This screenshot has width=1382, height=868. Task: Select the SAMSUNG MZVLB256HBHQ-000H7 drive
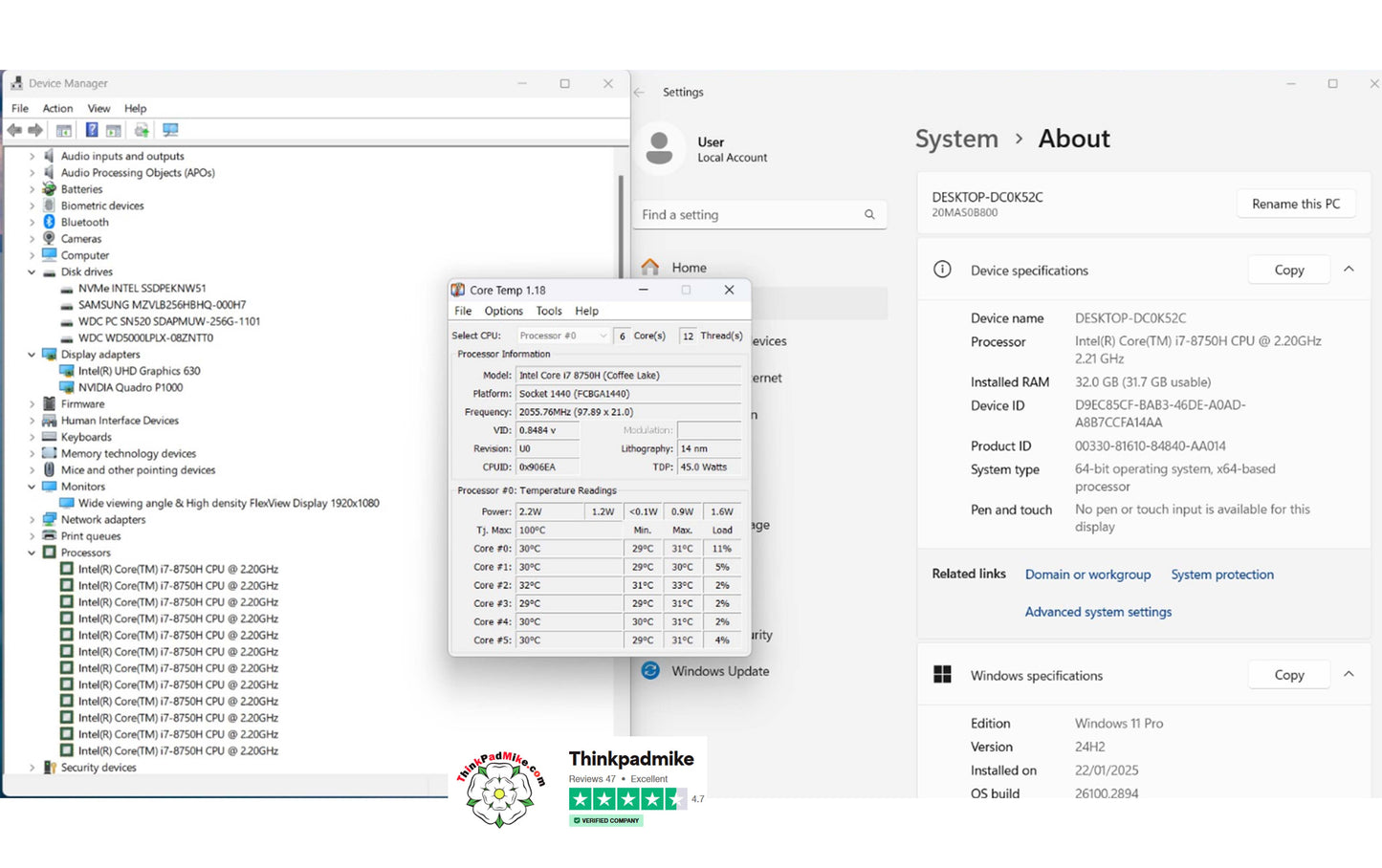coord(162,305)
